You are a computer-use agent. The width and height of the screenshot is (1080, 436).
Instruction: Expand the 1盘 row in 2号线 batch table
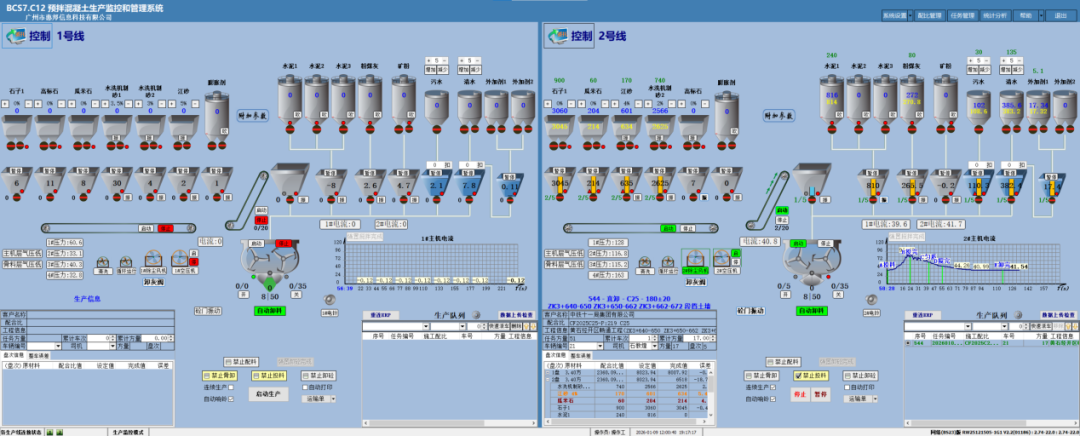coord(548,371)
